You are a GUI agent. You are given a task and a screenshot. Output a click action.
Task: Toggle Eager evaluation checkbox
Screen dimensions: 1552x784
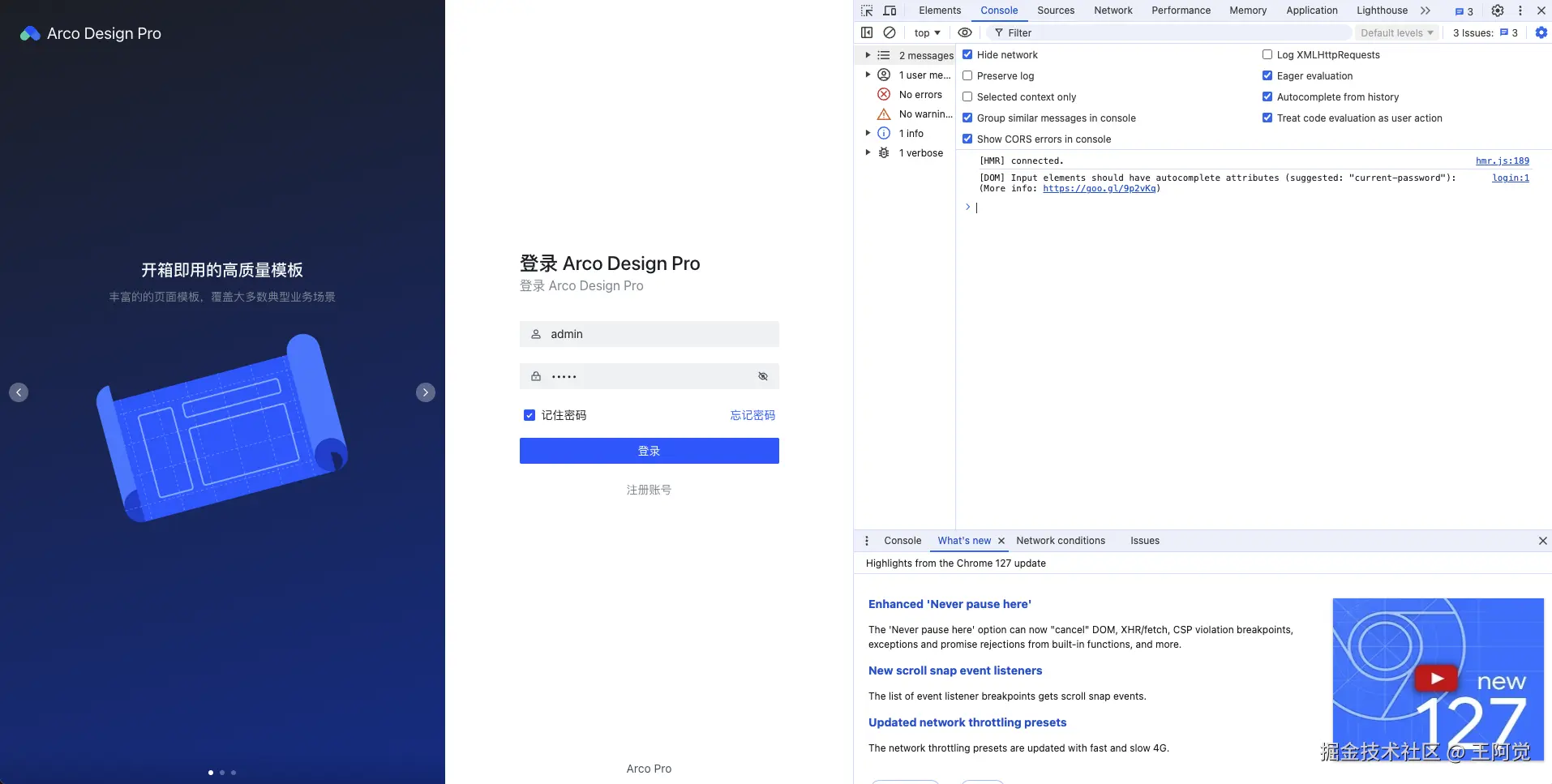(x=1267, y=75)
